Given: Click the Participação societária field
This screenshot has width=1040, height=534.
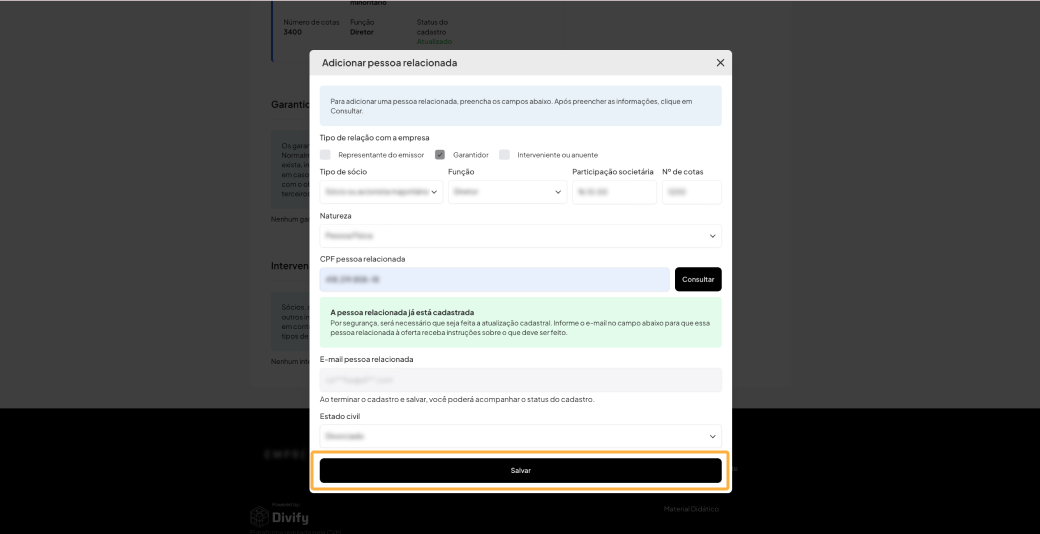Looking at the screenshot, I should click(614, 192).
